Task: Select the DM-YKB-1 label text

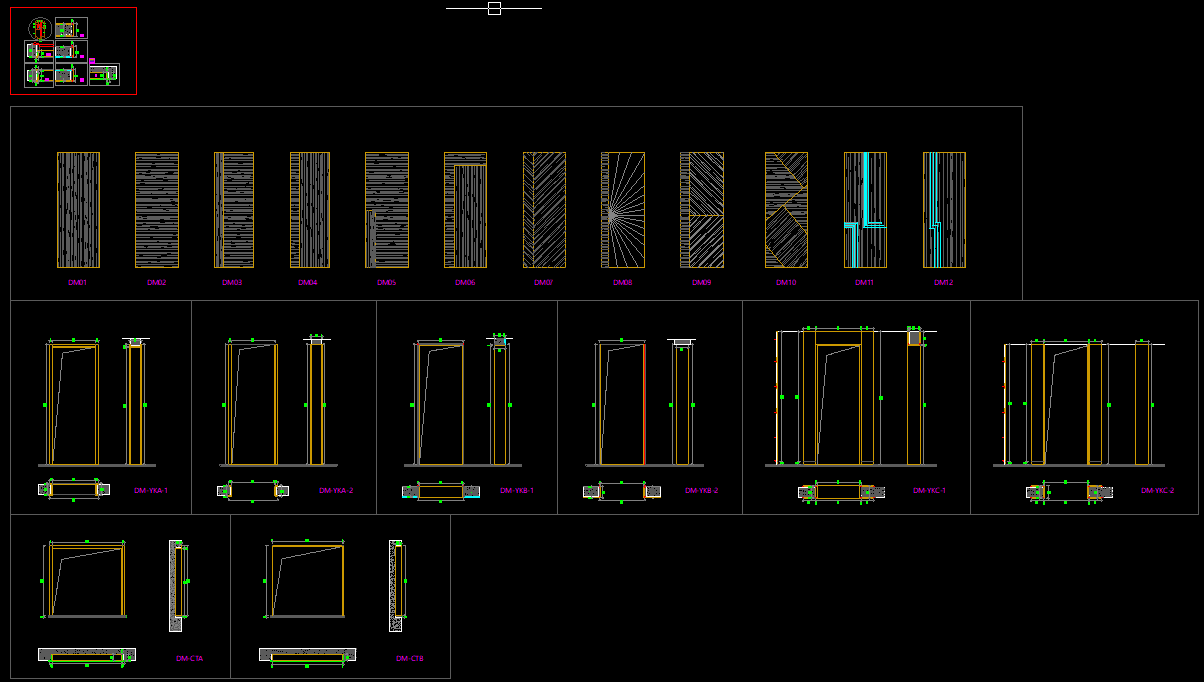Action: (x=517, y=491)
